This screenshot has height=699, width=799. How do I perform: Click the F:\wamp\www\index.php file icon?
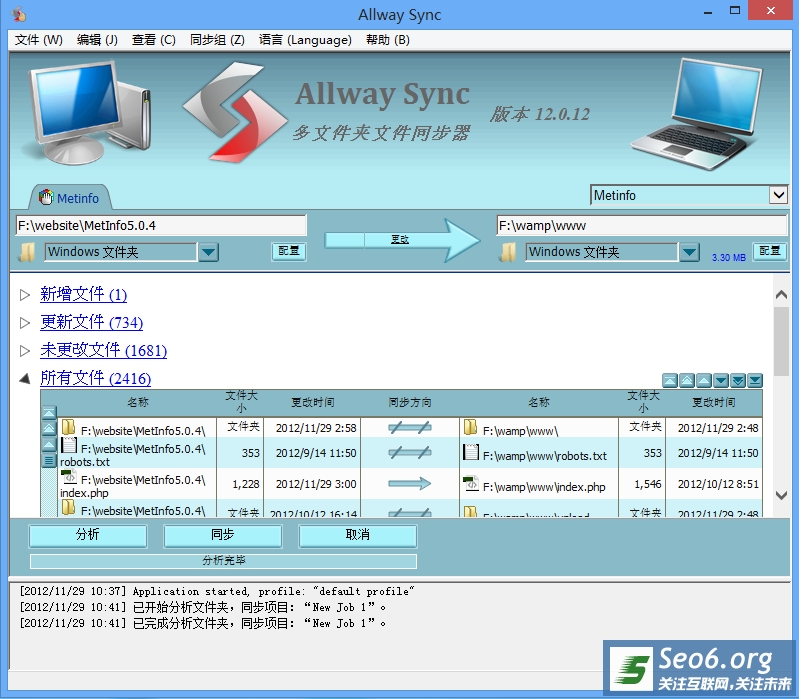(471, 483)
